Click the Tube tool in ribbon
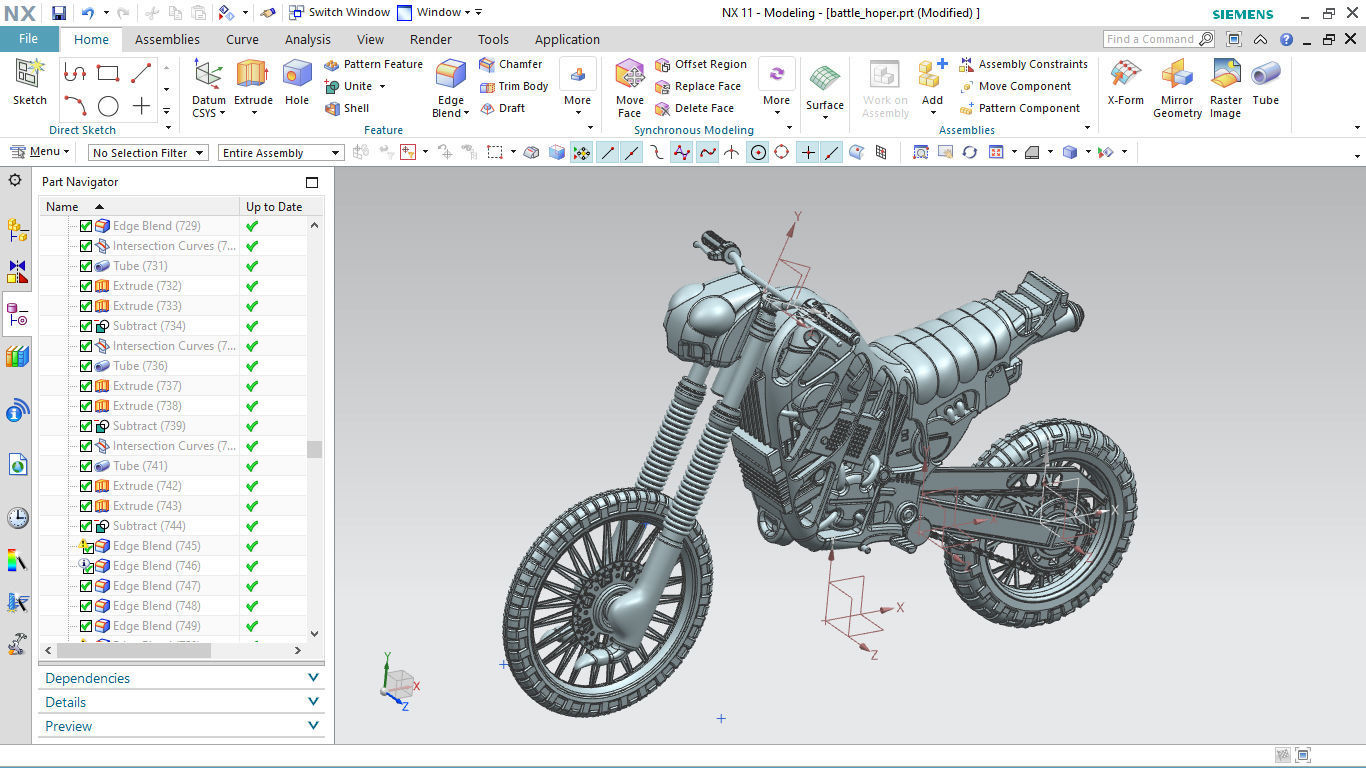 [1266, 82]
